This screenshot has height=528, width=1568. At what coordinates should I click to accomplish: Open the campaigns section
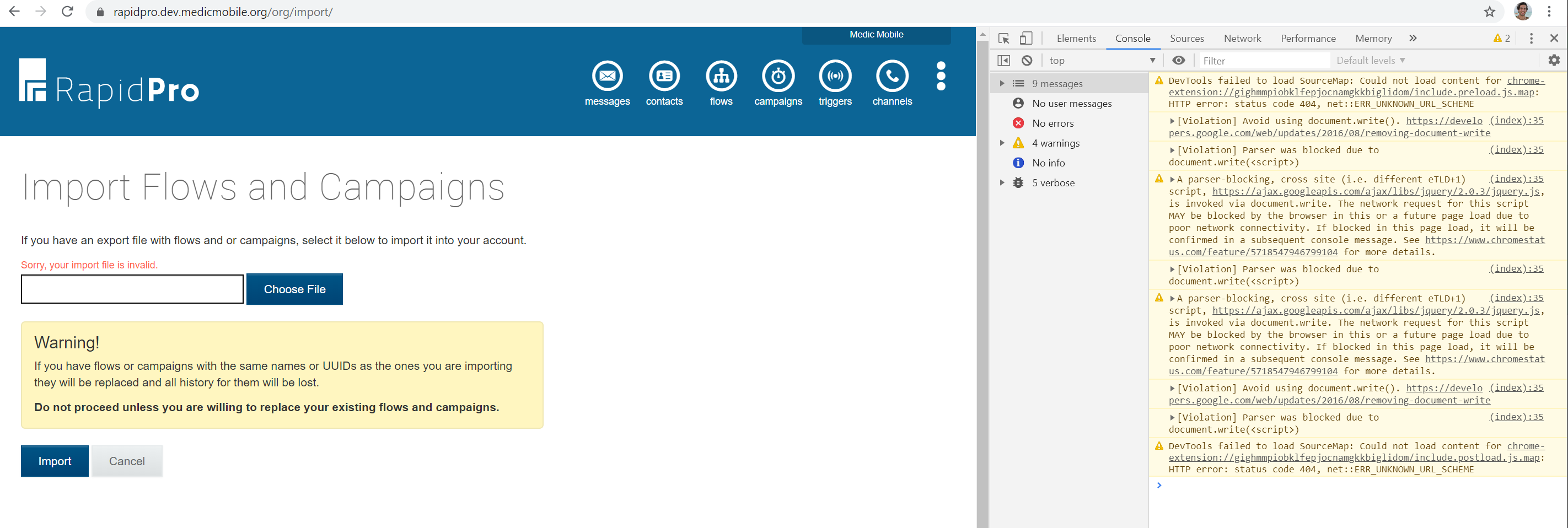click(x=778, y=83)
